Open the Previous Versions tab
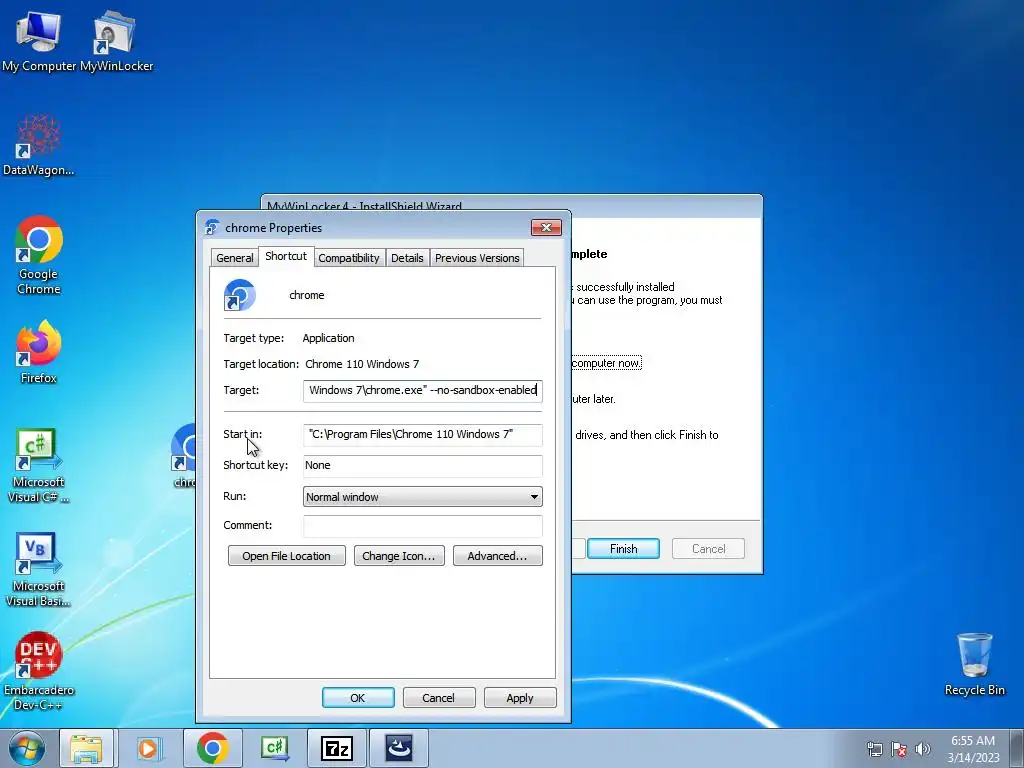Viewport: 1024px width, 768px height. point(477,258)
